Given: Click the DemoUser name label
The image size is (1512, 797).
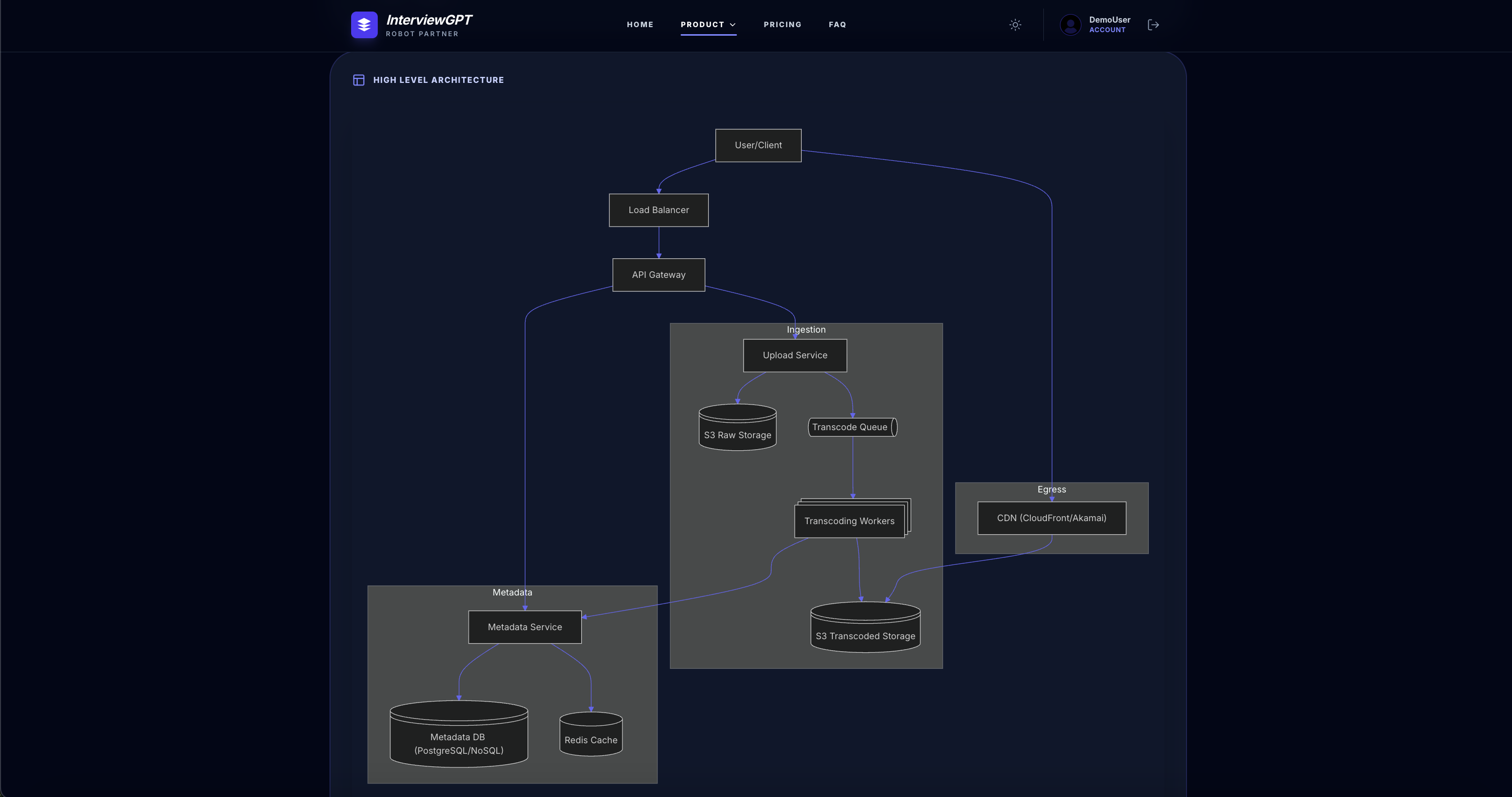Looking at the screenshot, I should [1109, 20].
